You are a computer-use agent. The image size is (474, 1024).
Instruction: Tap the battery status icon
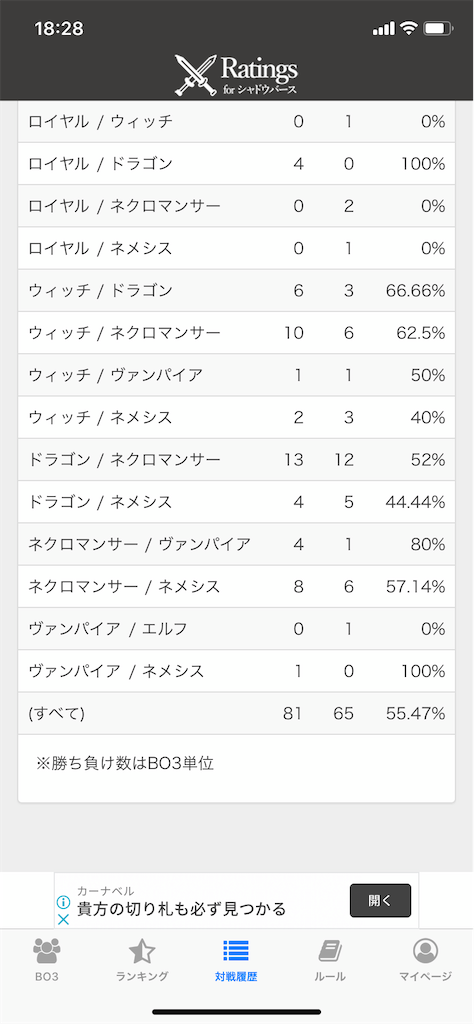[437, 28]
